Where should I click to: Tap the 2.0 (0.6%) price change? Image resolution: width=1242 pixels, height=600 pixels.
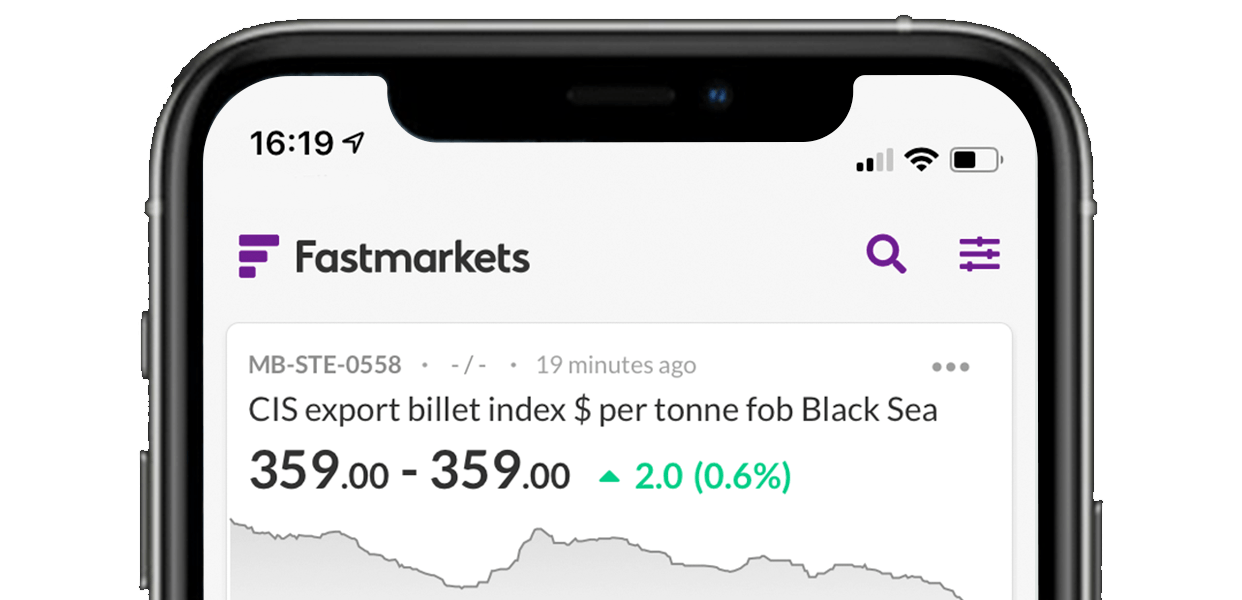(713, 477)
